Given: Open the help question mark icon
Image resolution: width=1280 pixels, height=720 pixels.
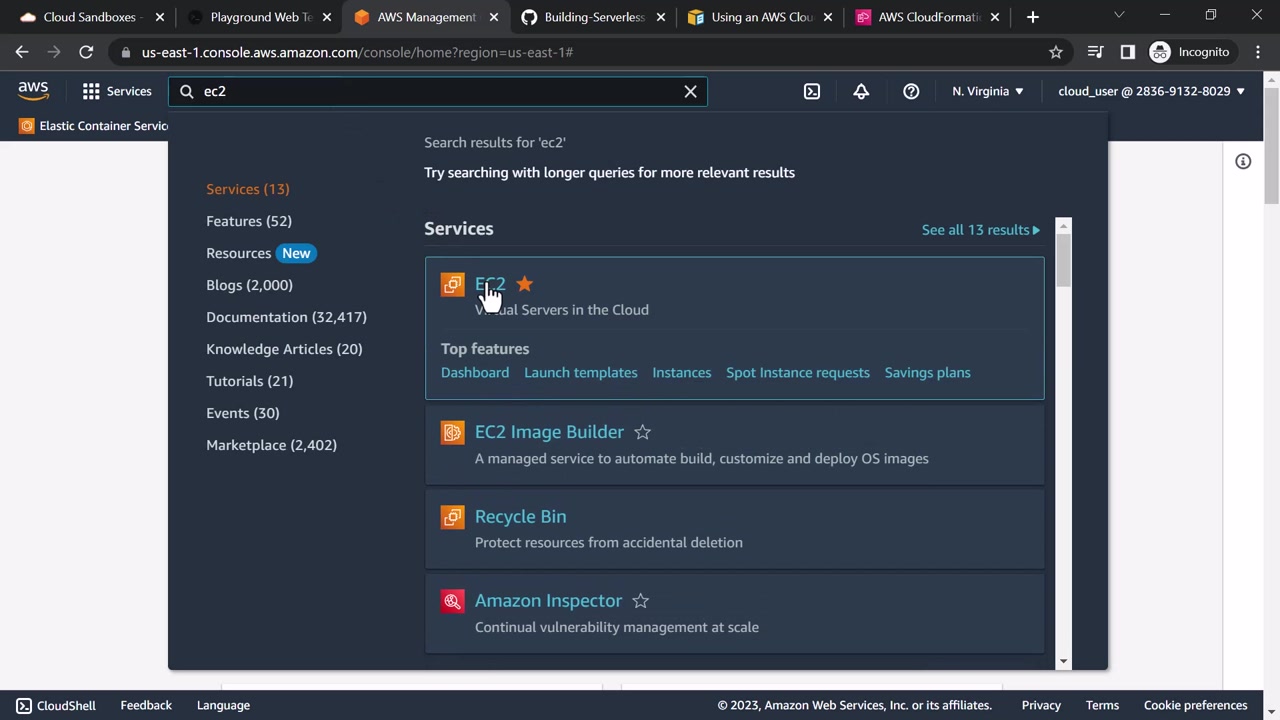Looking at the screenshot, I should pos(911,91).
